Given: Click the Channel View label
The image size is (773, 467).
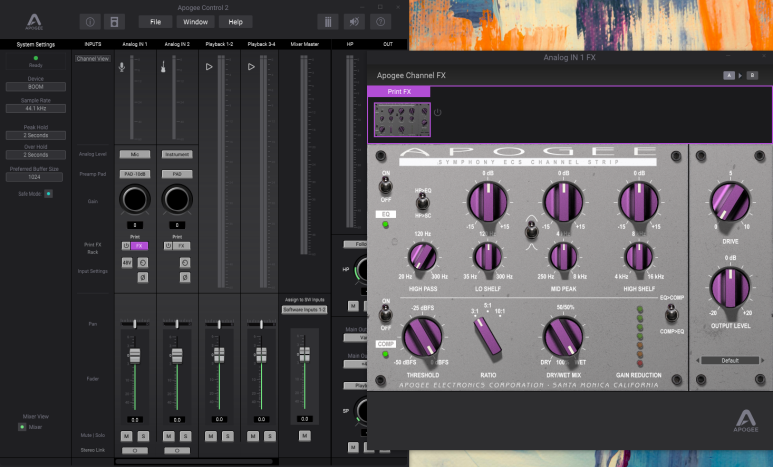Looking at the screenshot, I should [93, 59].
